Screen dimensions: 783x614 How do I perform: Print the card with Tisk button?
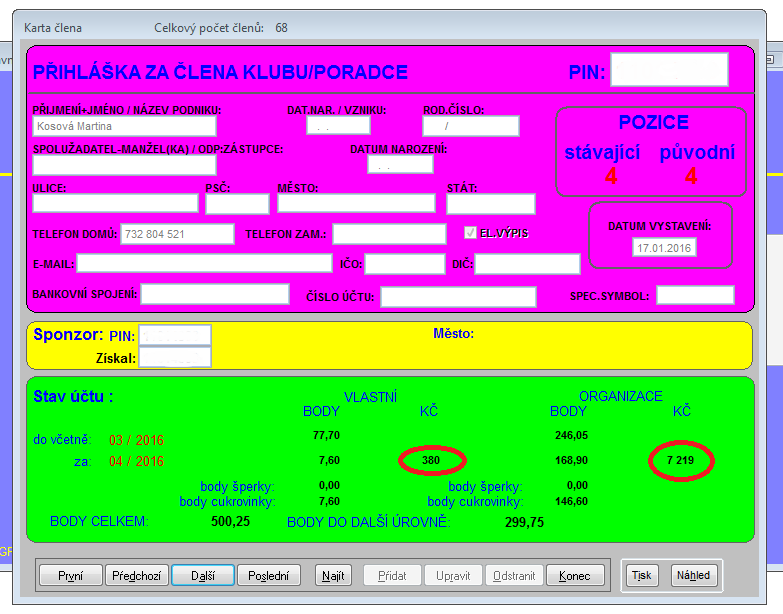point(641,575)
